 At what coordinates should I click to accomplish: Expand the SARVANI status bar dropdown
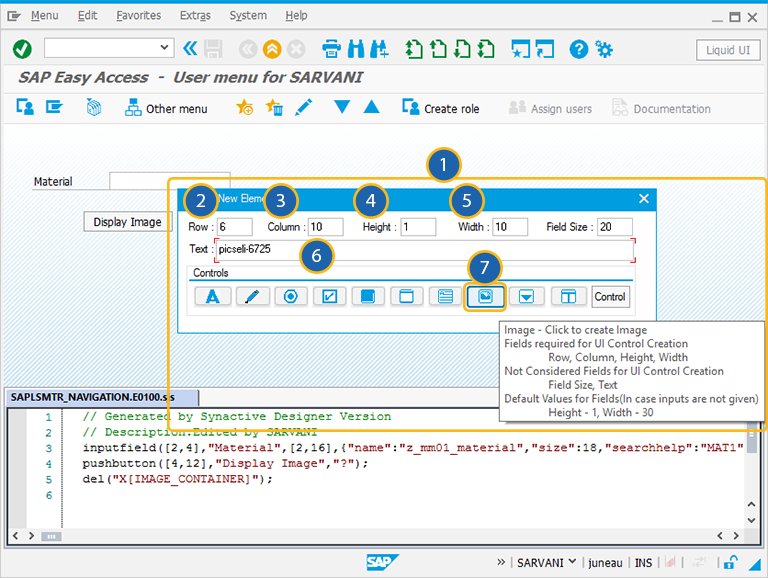pyautogui.click(x=572, y=562)
